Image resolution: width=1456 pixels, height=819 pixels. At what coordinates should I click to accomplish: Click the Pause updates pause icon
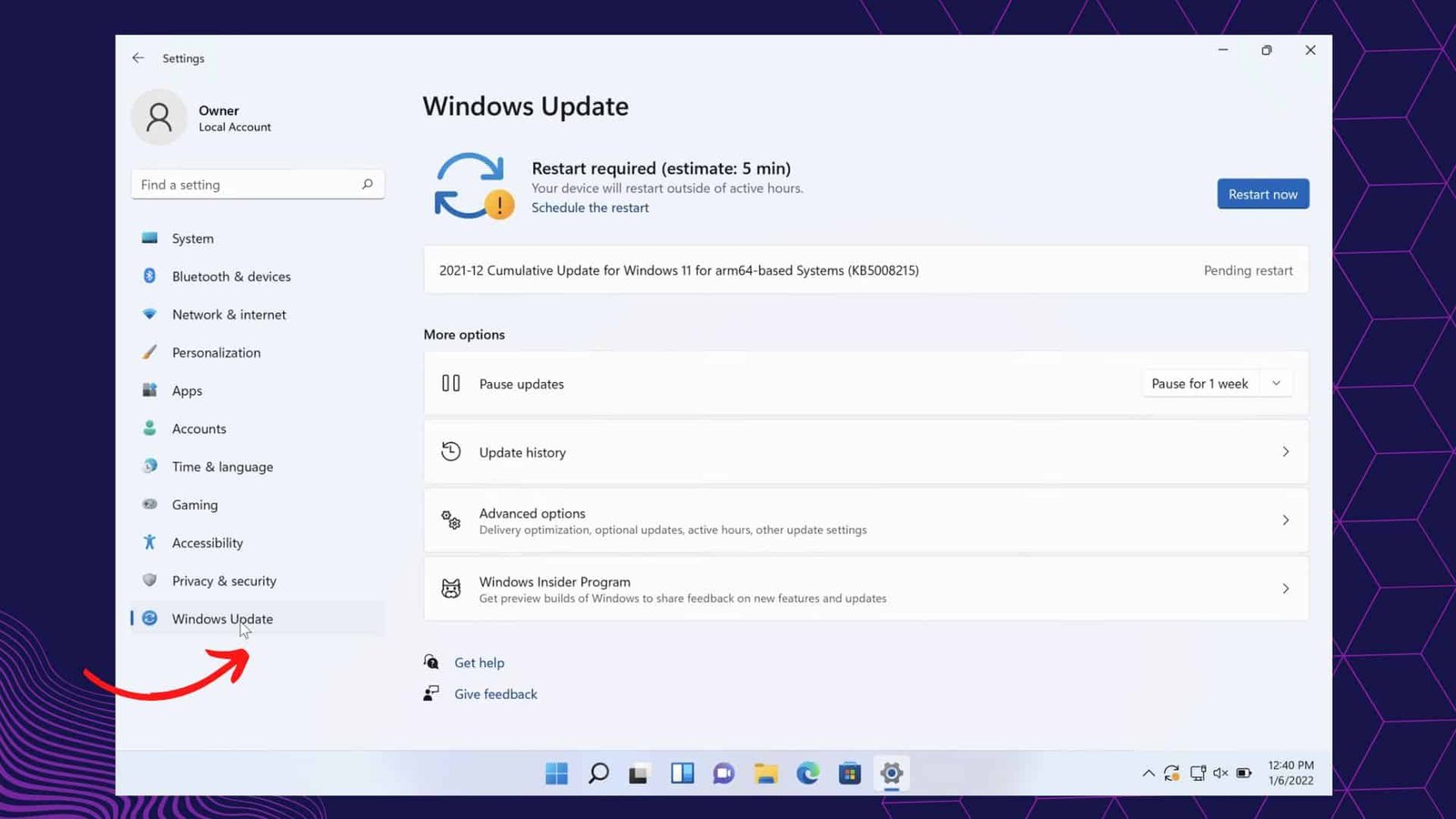(x=451, y=383)
